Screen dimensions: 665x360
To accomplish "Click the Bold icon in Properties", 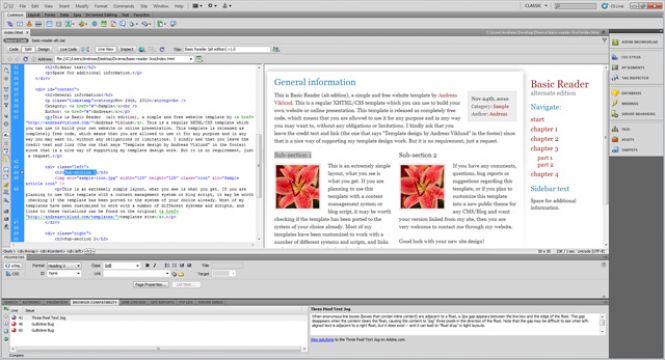I will [147, 265].
